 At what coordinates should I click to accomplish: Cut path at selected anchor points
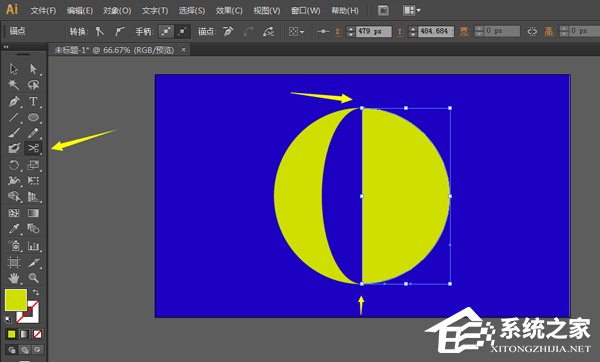pyautogui.click(x=269, y=32)
